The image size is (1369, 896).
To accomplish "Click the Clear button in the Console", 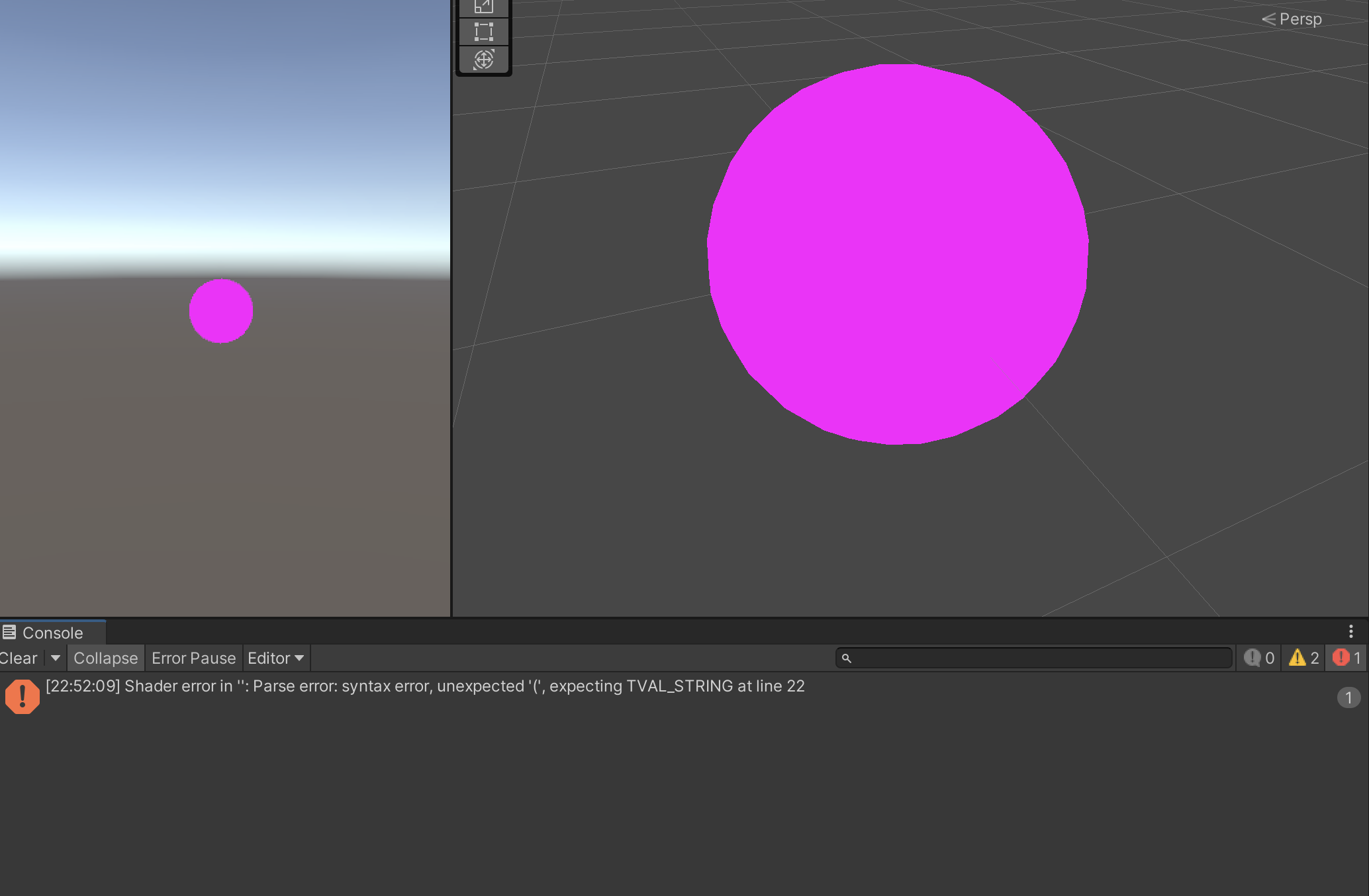I will click(x=19, y=658).
